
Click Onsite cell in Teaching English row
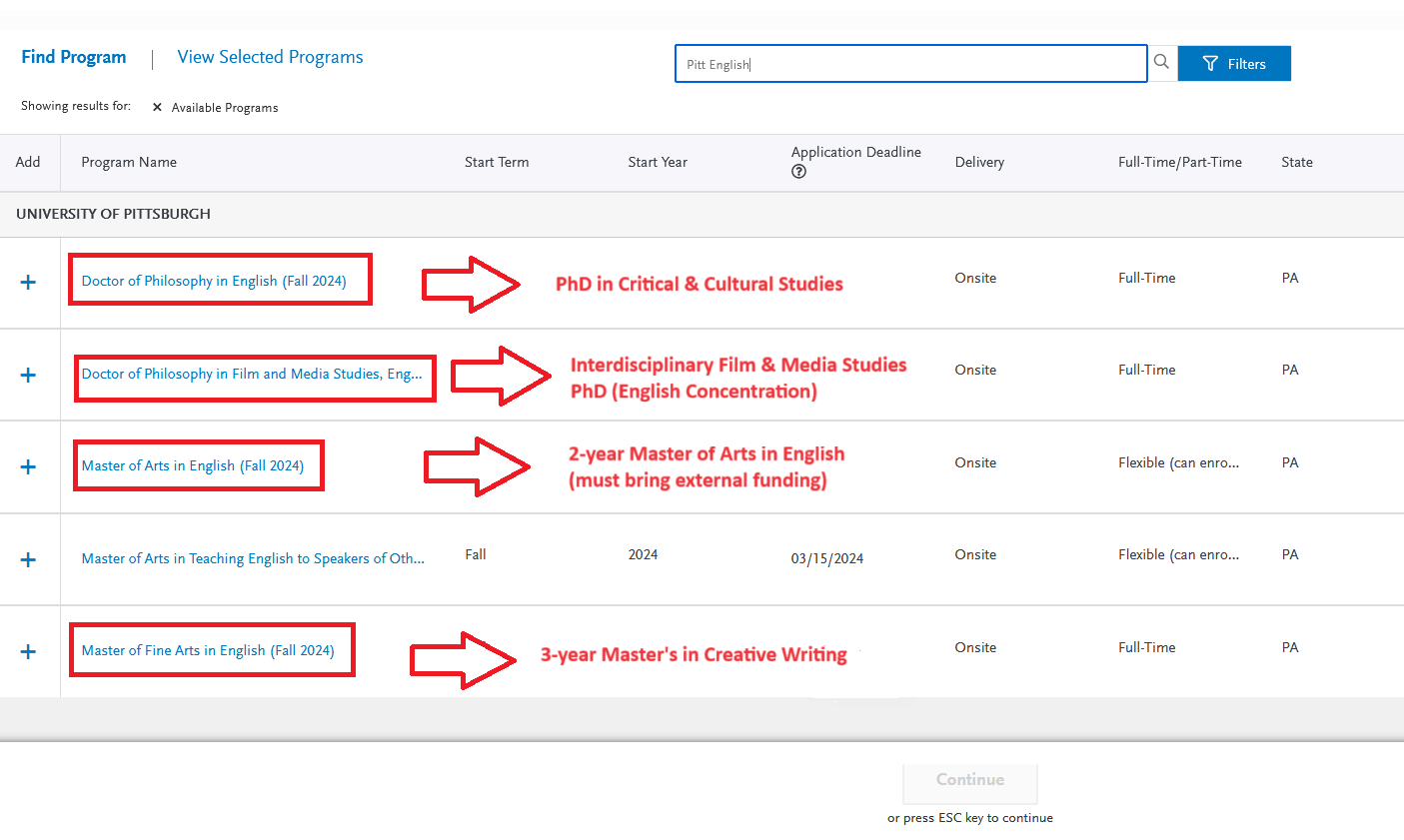click(975, 554)
